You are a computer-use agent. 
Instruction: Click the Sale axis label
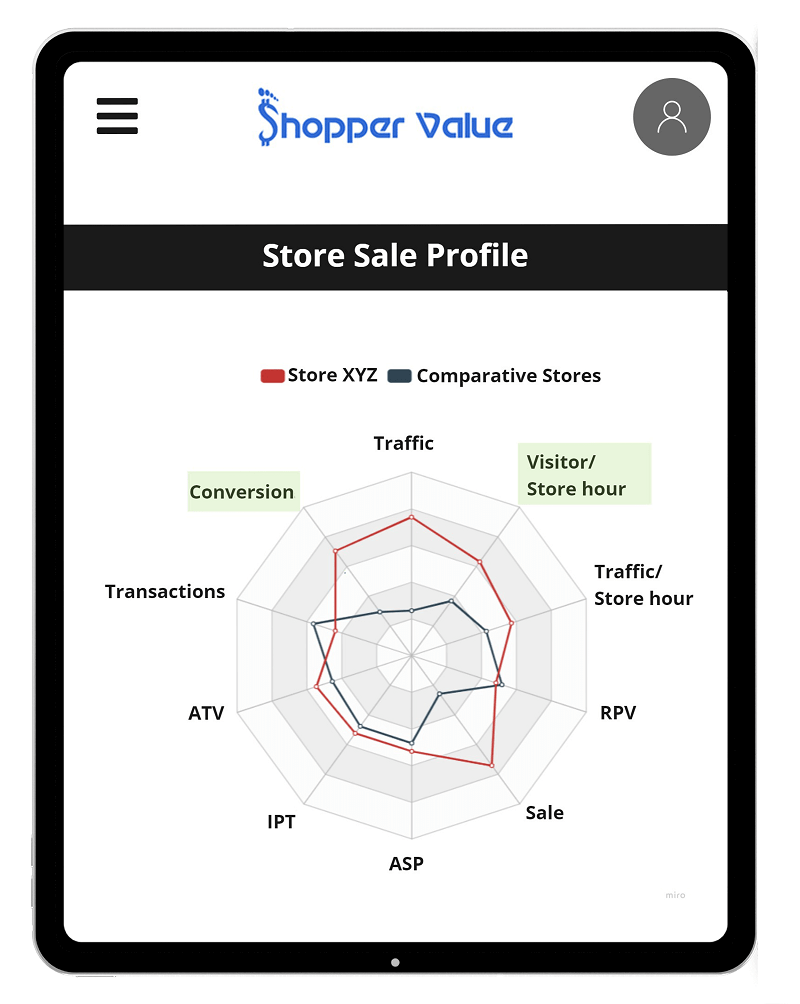point(544,813)
